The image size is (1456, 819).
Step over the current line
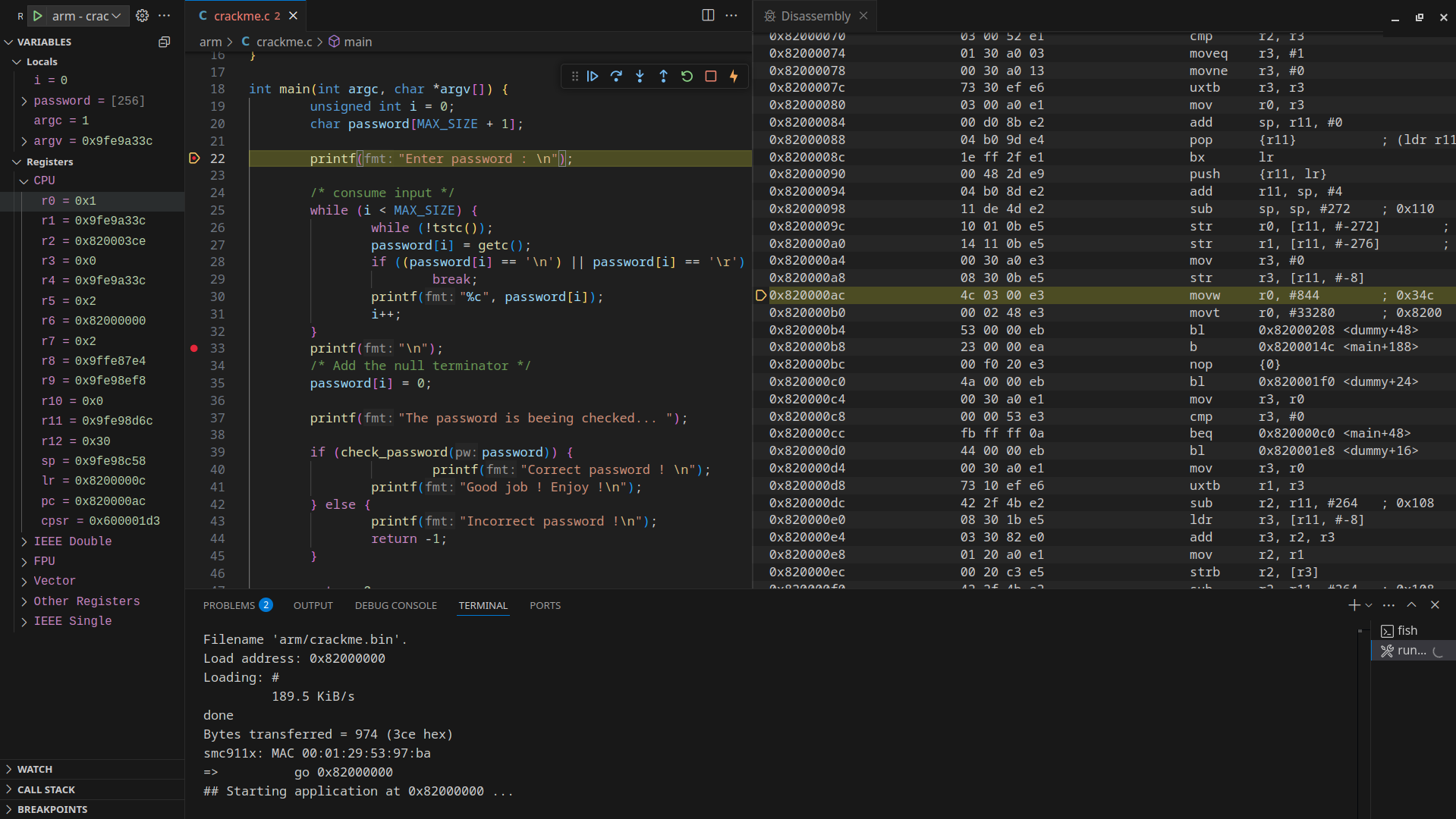[x=616, y=76]
